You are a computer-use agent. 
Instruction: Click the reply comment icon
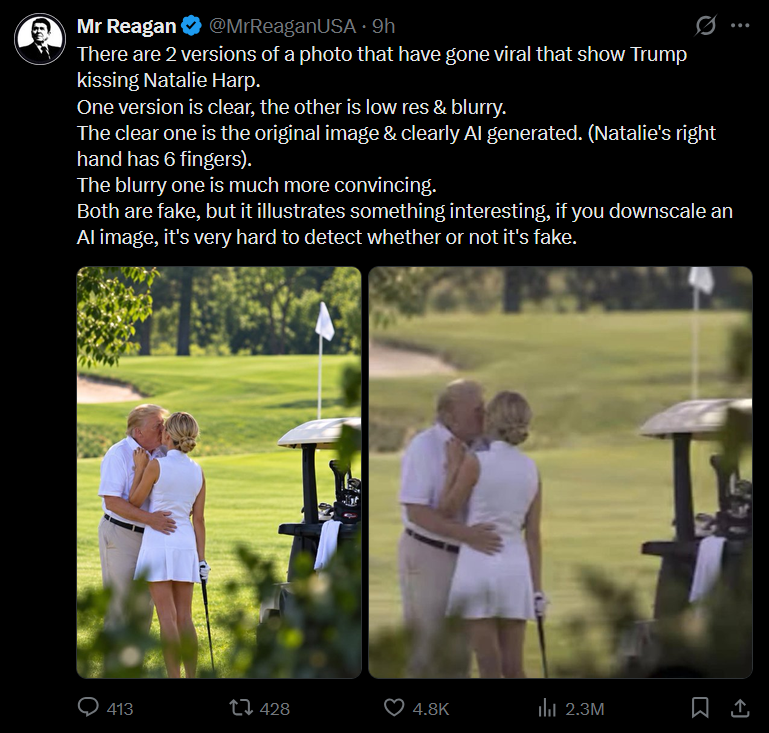[x=88, y=708]
